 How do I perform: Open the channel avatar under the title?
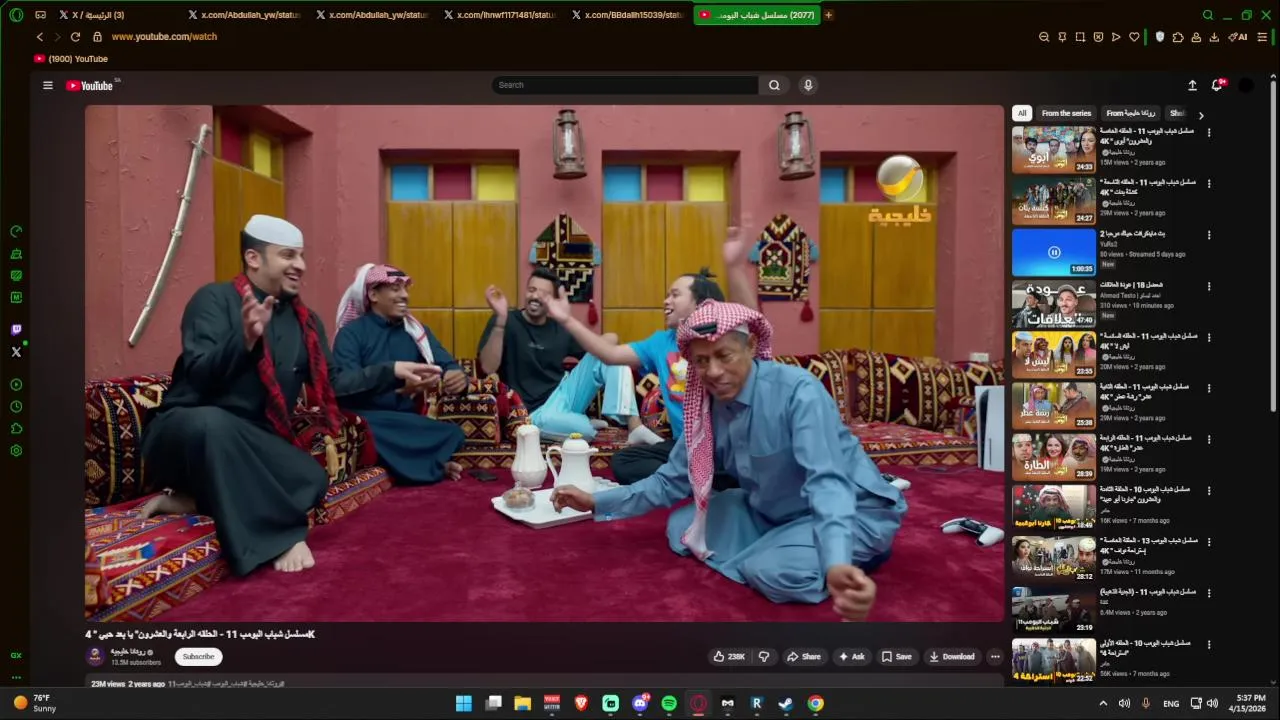tap(95, 656)
